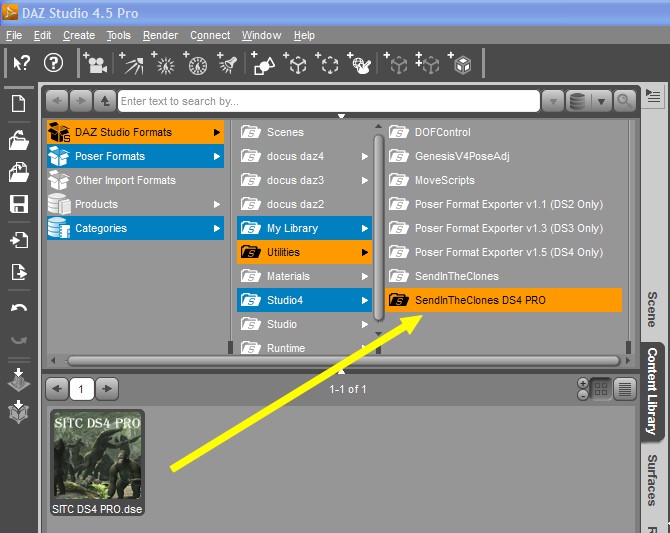Open the Help menu
Image resolution: width=670 pixels, height=533 pixels.
tap(304, 35)
